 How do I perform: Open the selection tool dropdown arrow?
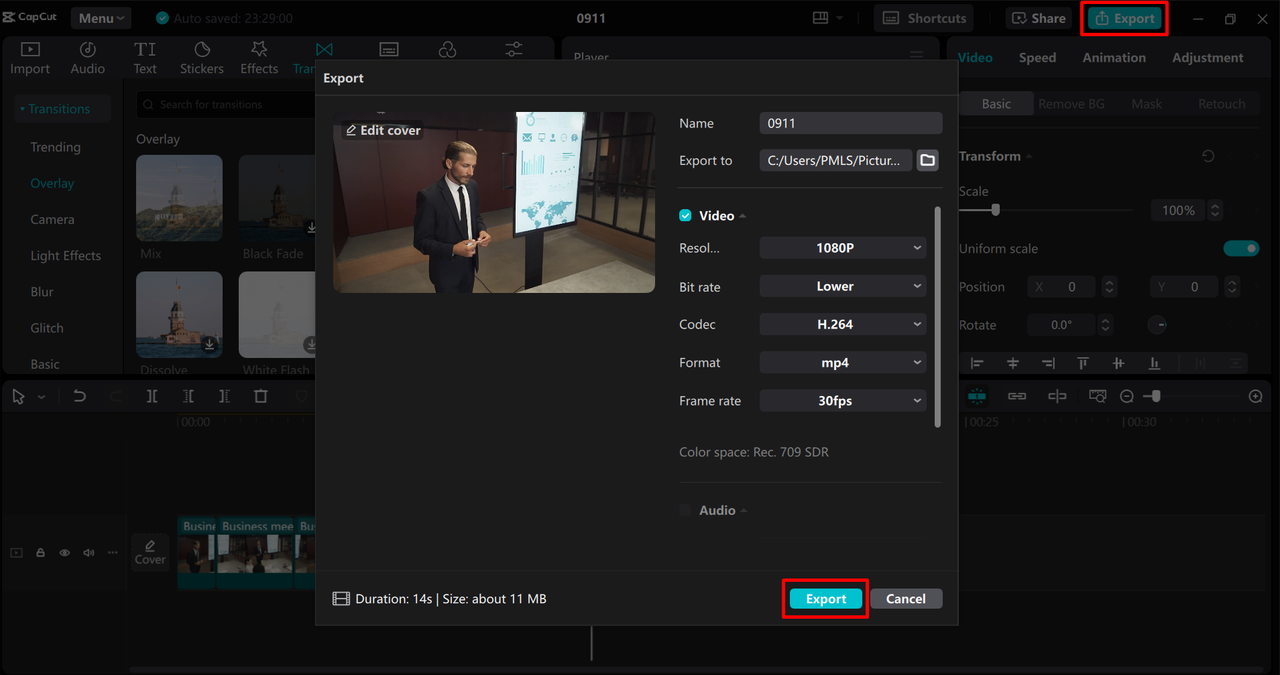(x=41, y=397)
